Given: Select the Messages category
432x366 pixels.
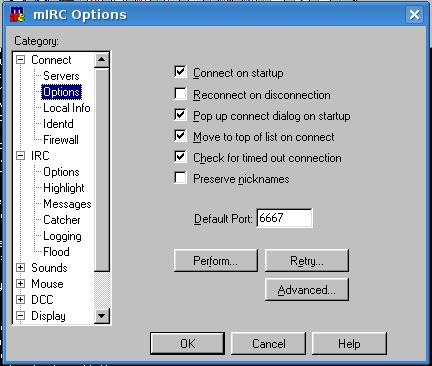Looking at the screenshot, I should (x=67, y=204).
